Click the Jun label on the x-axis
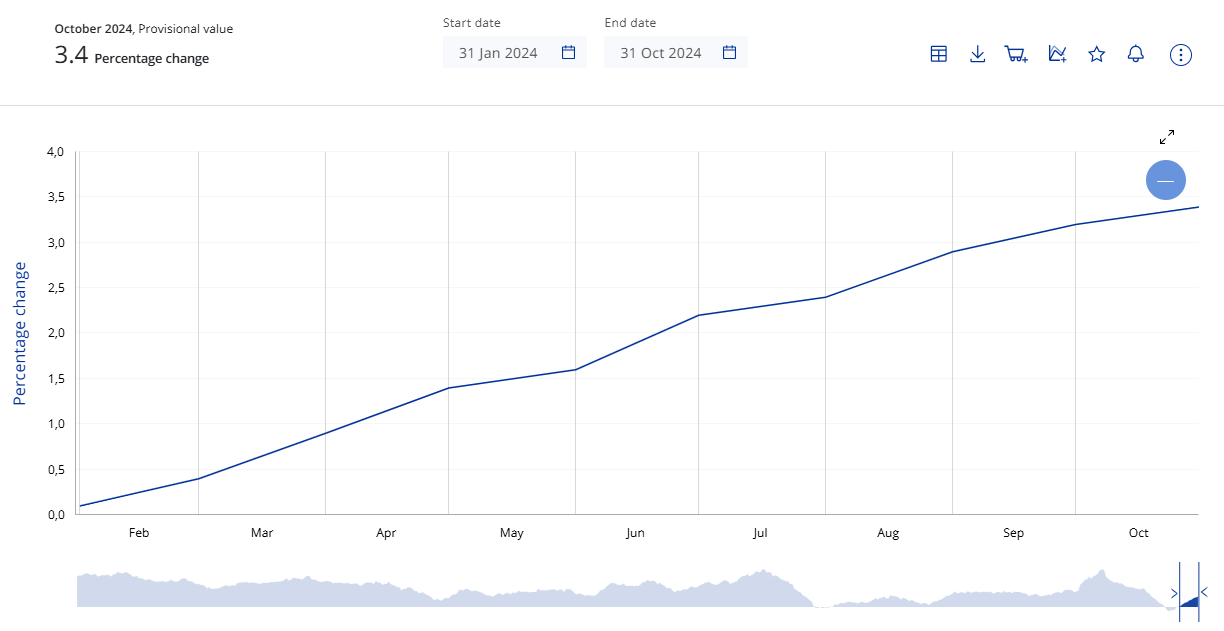This screenshot has width=1224, height=631. [635, 533]
